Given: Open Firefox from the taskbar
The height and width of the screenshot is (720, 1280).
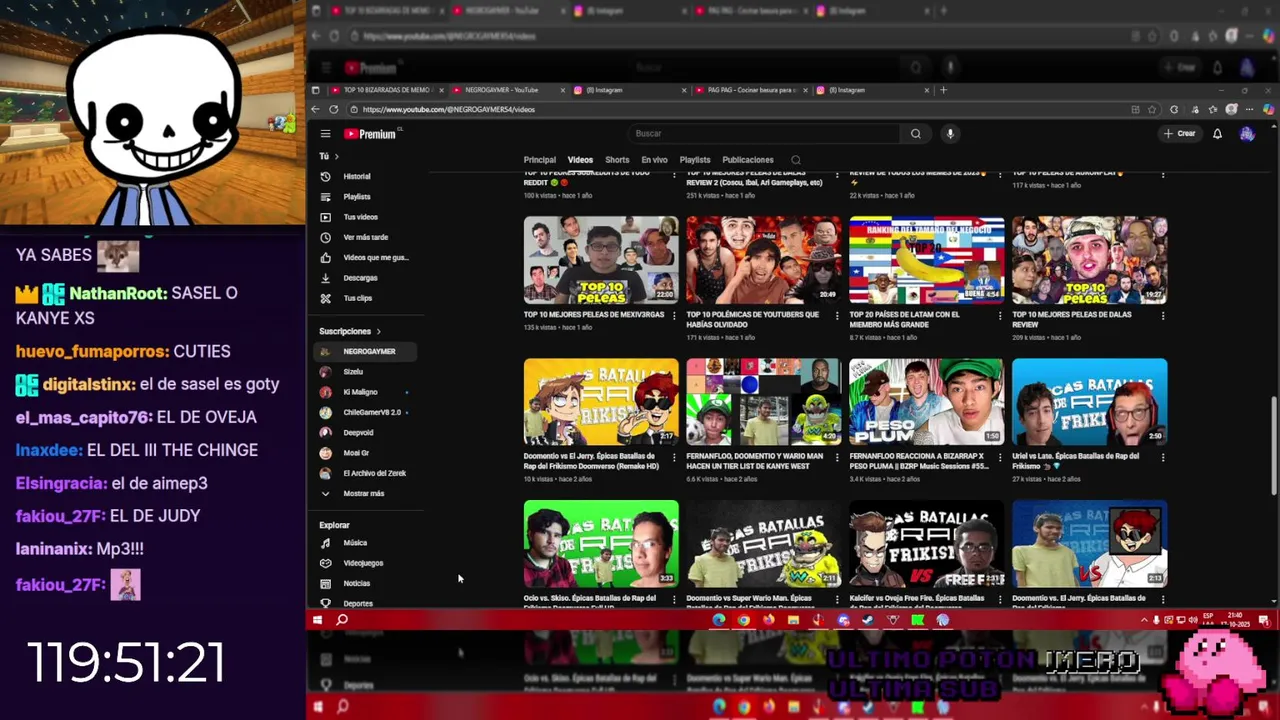Looking at the screenshot, I should click(768, 620).
